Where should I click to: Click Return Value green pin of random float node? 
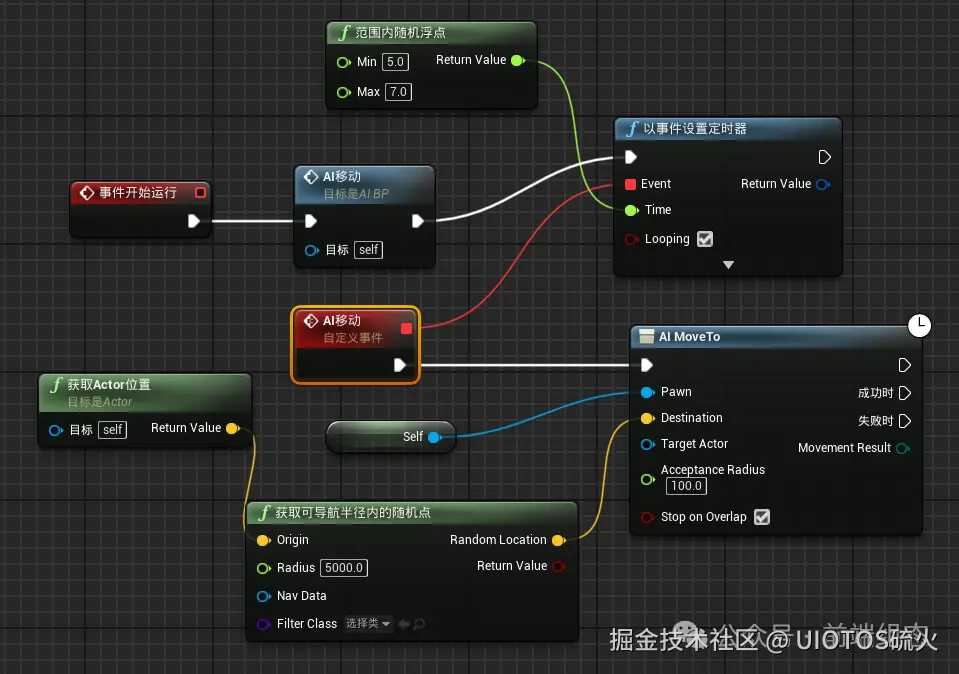pyautogui.click(x=518, y=60)
